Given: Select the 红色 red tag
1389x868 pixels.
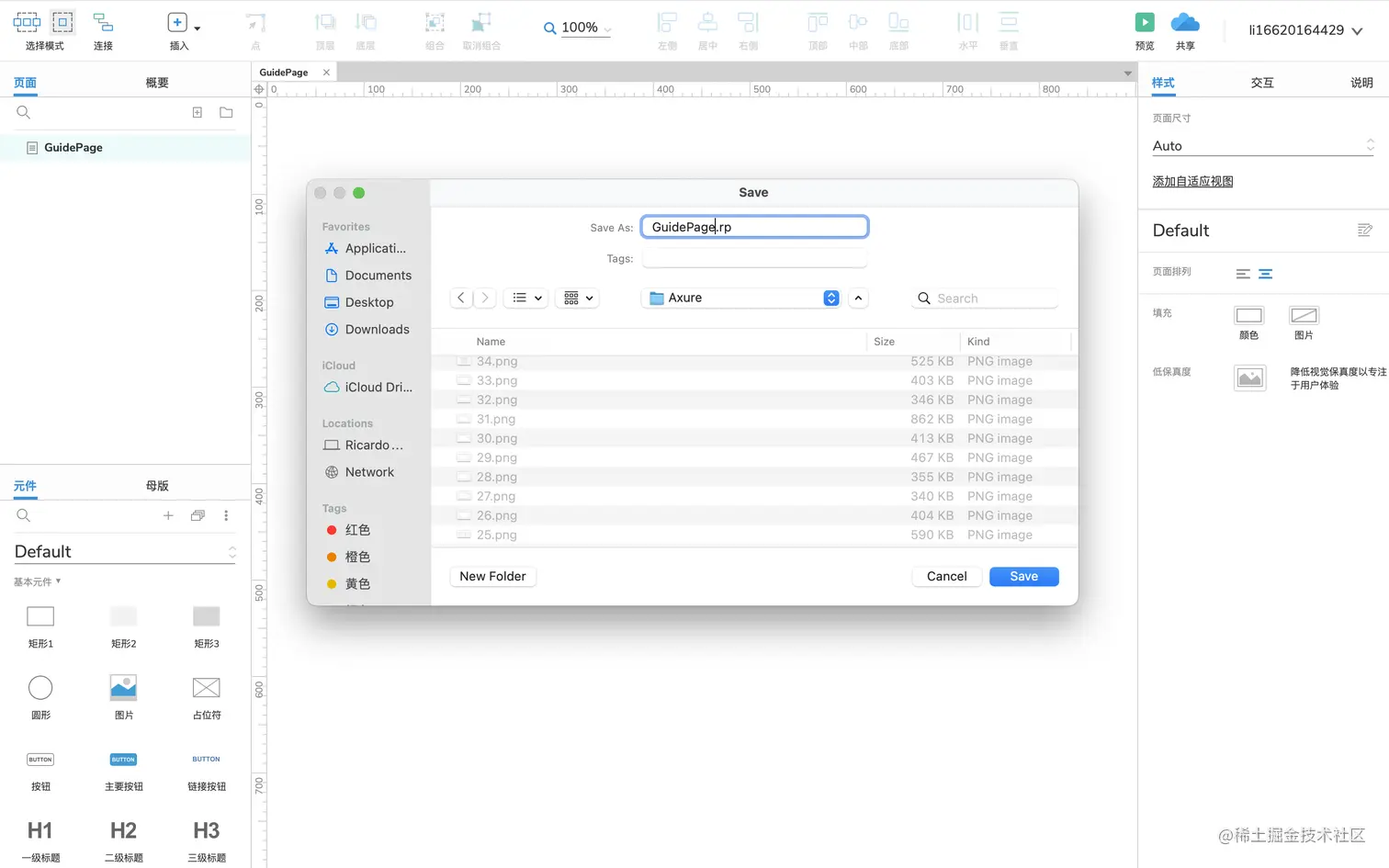Looking at the screenshot, I should (x=349, y=530).
